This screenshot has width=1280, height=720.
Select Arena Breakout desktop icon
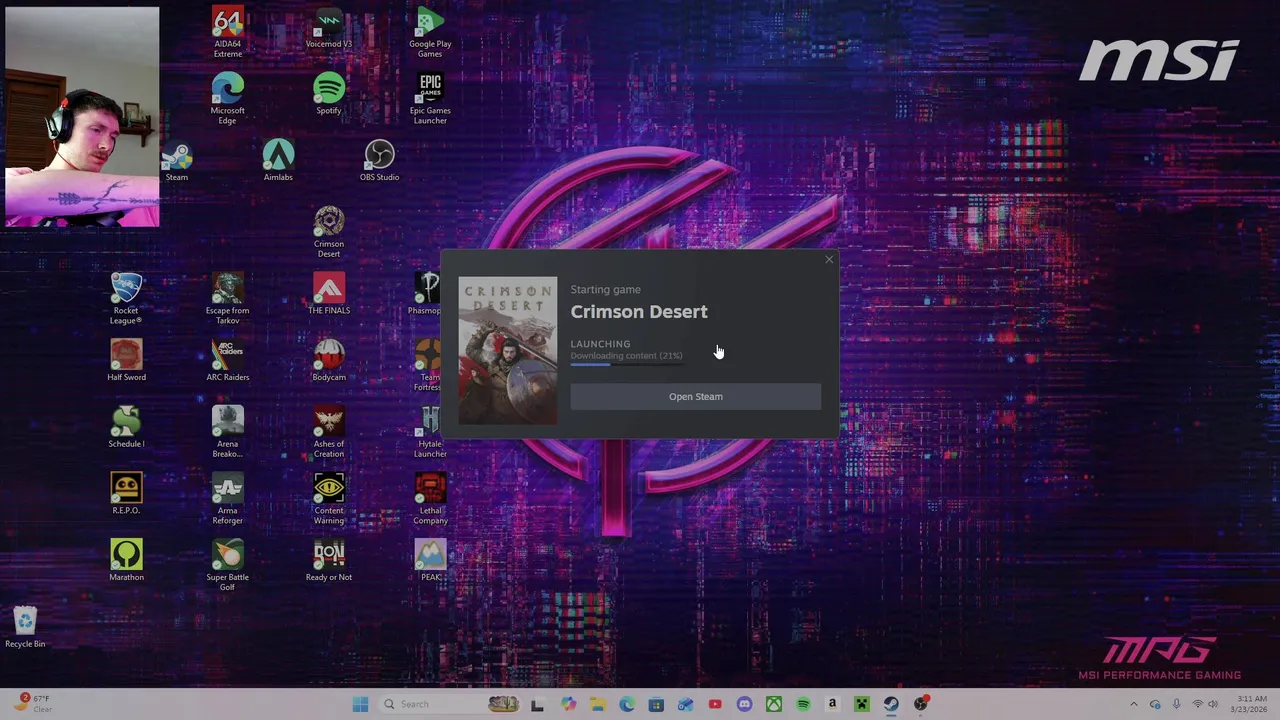pyautogui.click(x=227, y=432)
